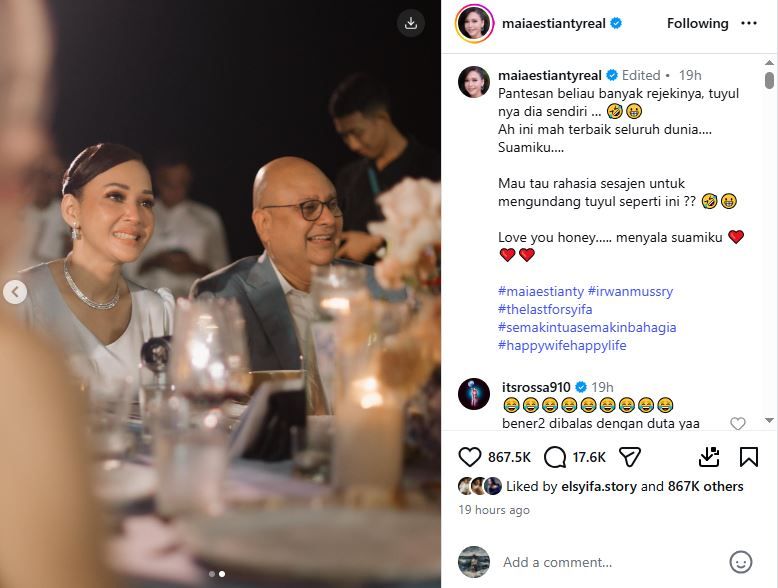Viewport: 778px width, 588px height.
Task: Like itsrossa910's comment
Action: pyautogui.click(x=737, y=423)
